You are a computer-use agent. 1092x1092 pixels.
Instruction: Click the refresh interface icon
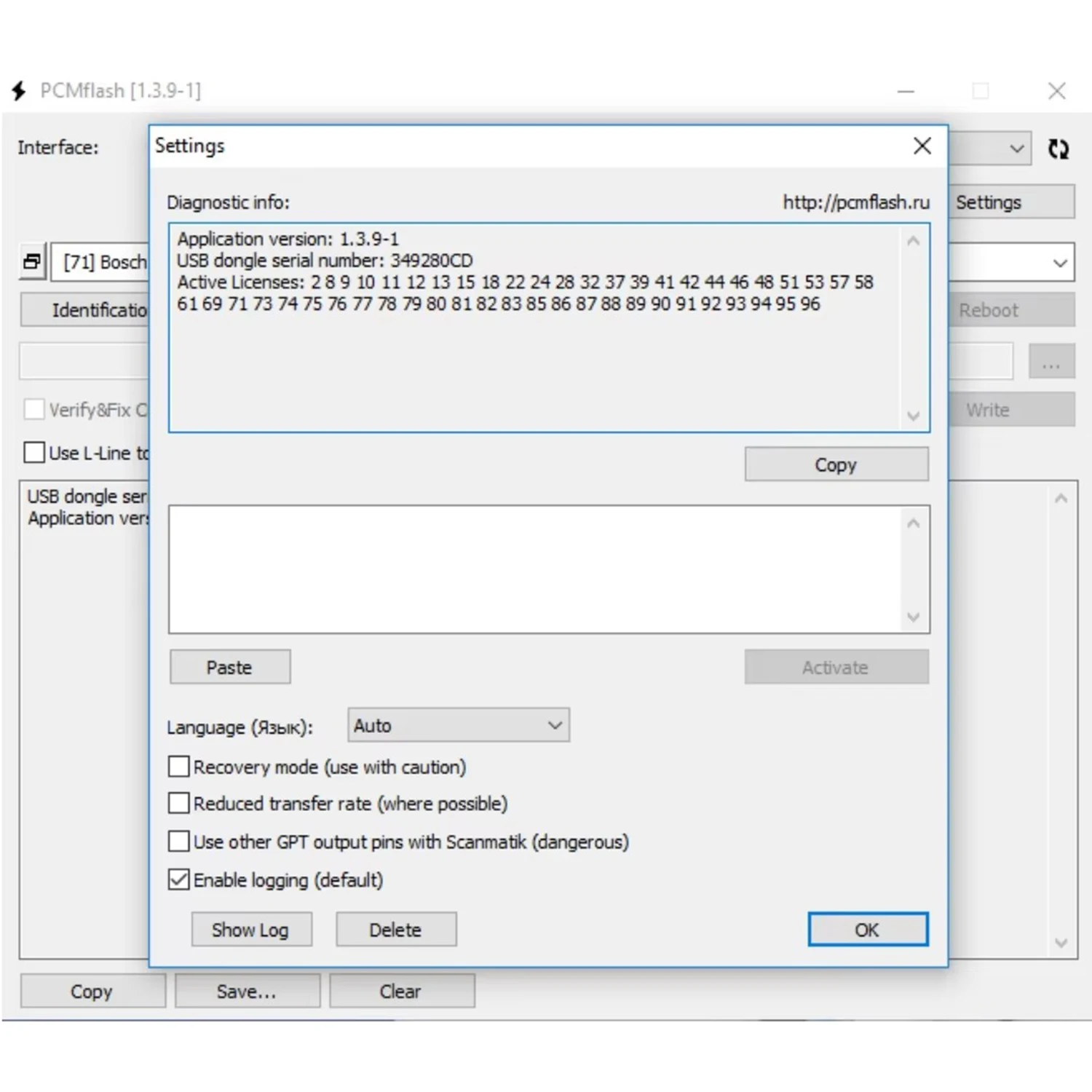(1058, 149)
